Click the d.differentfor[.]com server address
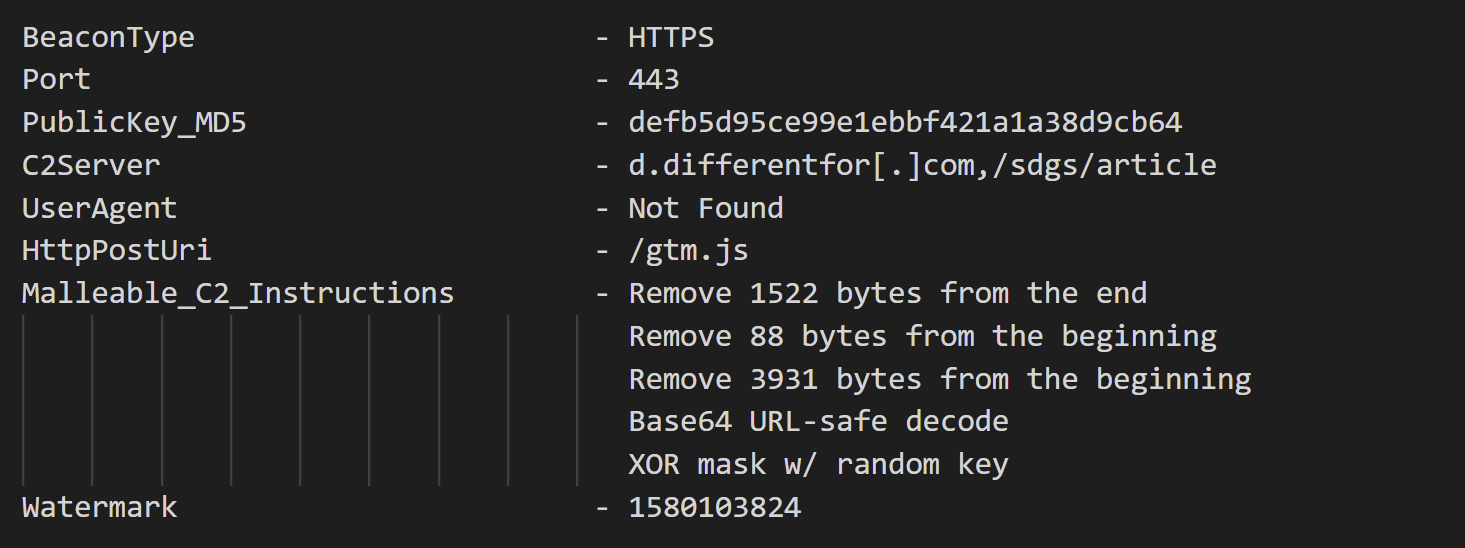The width and height of the screenshot is (1465, 548). (x=802, y=165)
